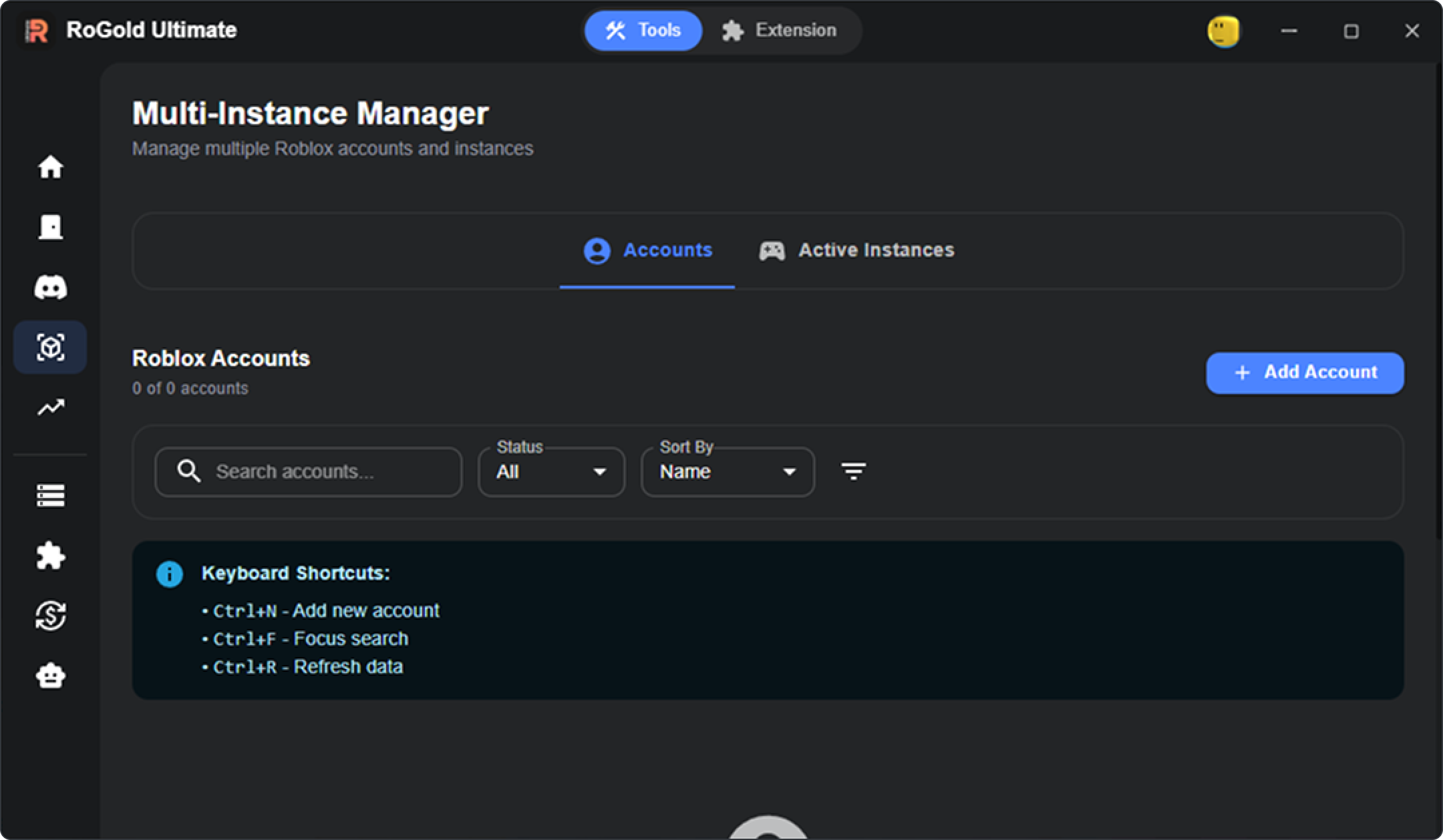
Task: Click the Keyboard Shortcuts info icon
Action: 170,574
